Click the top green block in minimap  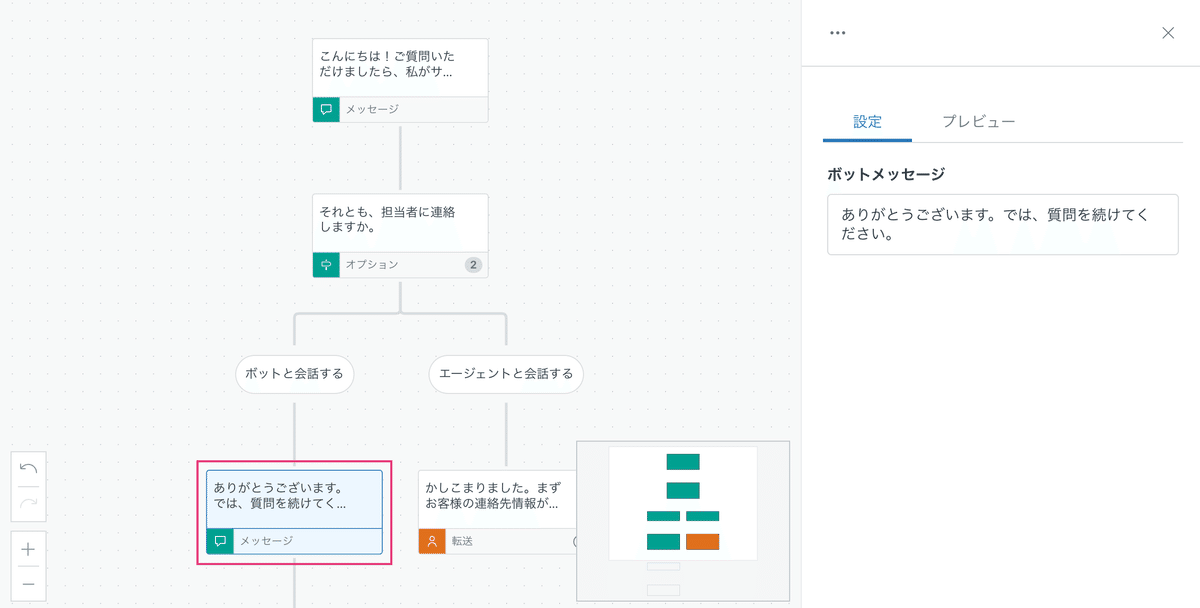(x=683, y=462)
